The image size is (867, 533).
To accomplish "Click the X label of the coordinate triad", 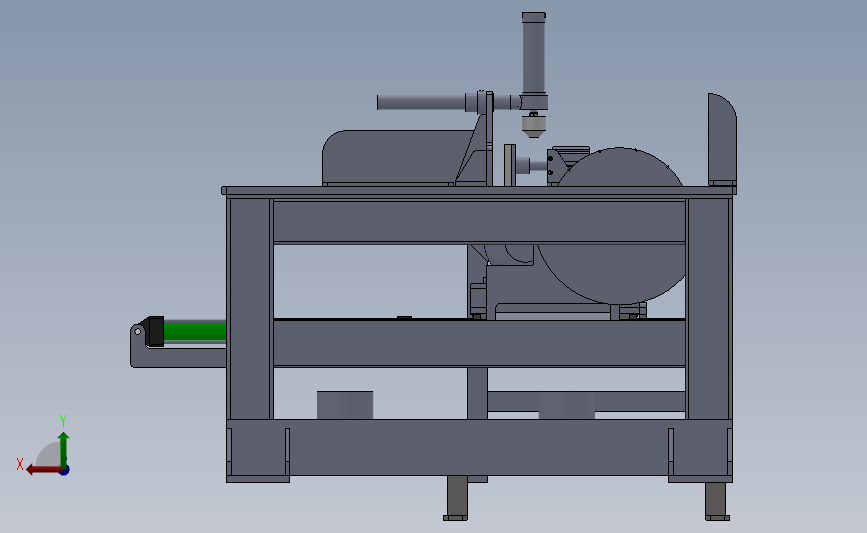I will 20,464.
